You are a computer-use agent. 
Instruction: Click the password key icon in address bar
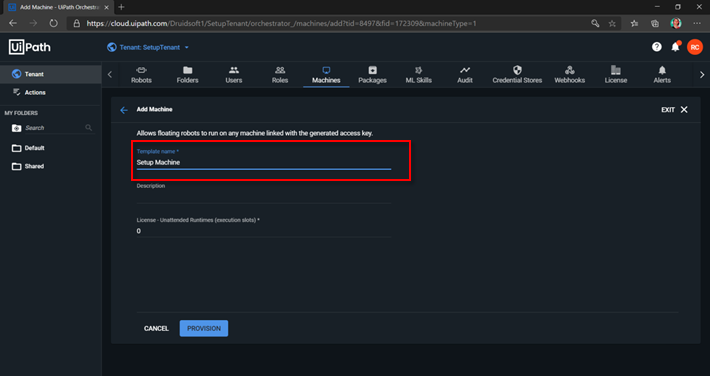pos(595,24)
